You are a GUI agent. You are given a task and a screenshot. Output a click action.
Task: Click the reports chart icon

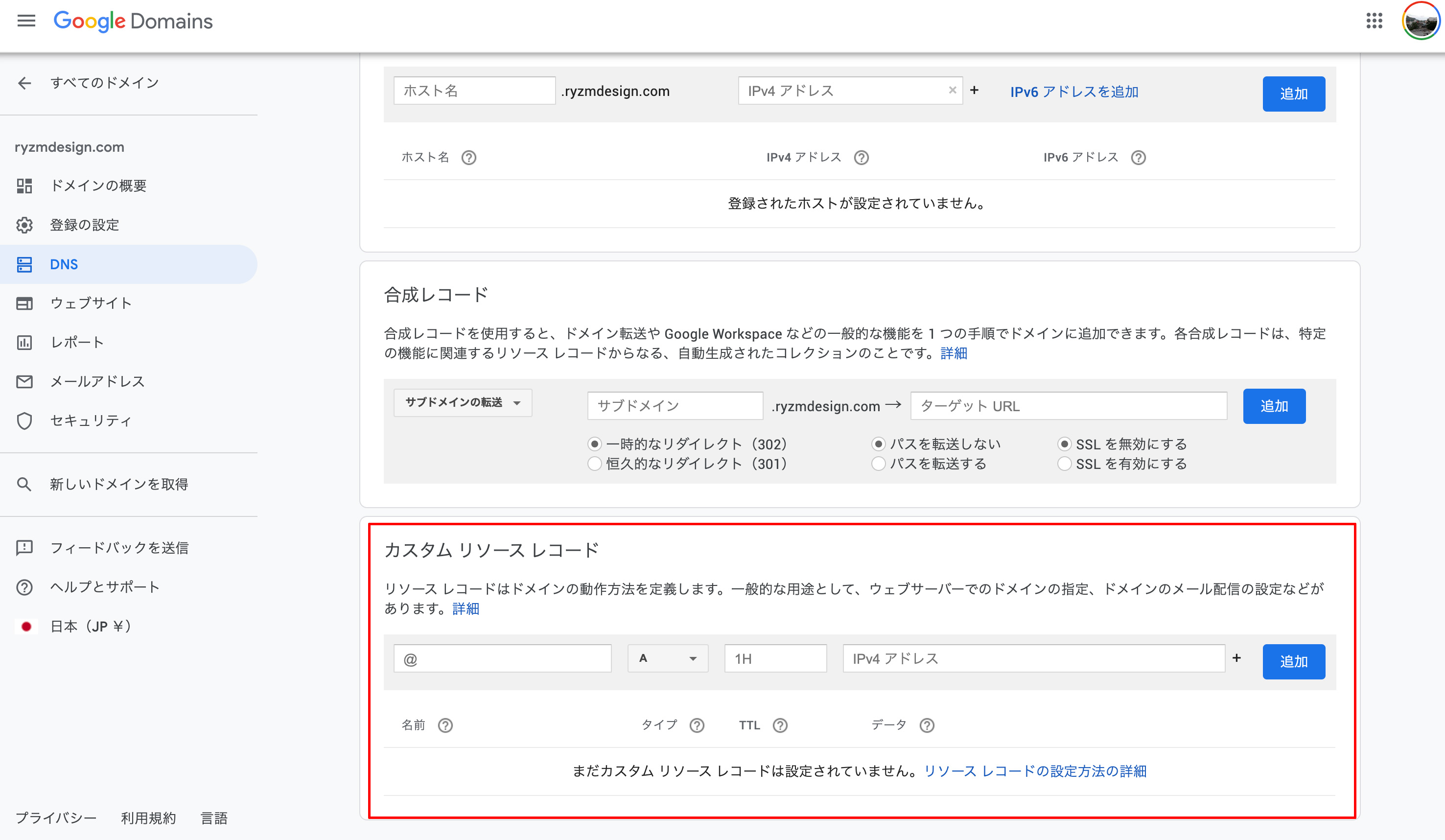(x=24, y=342)
